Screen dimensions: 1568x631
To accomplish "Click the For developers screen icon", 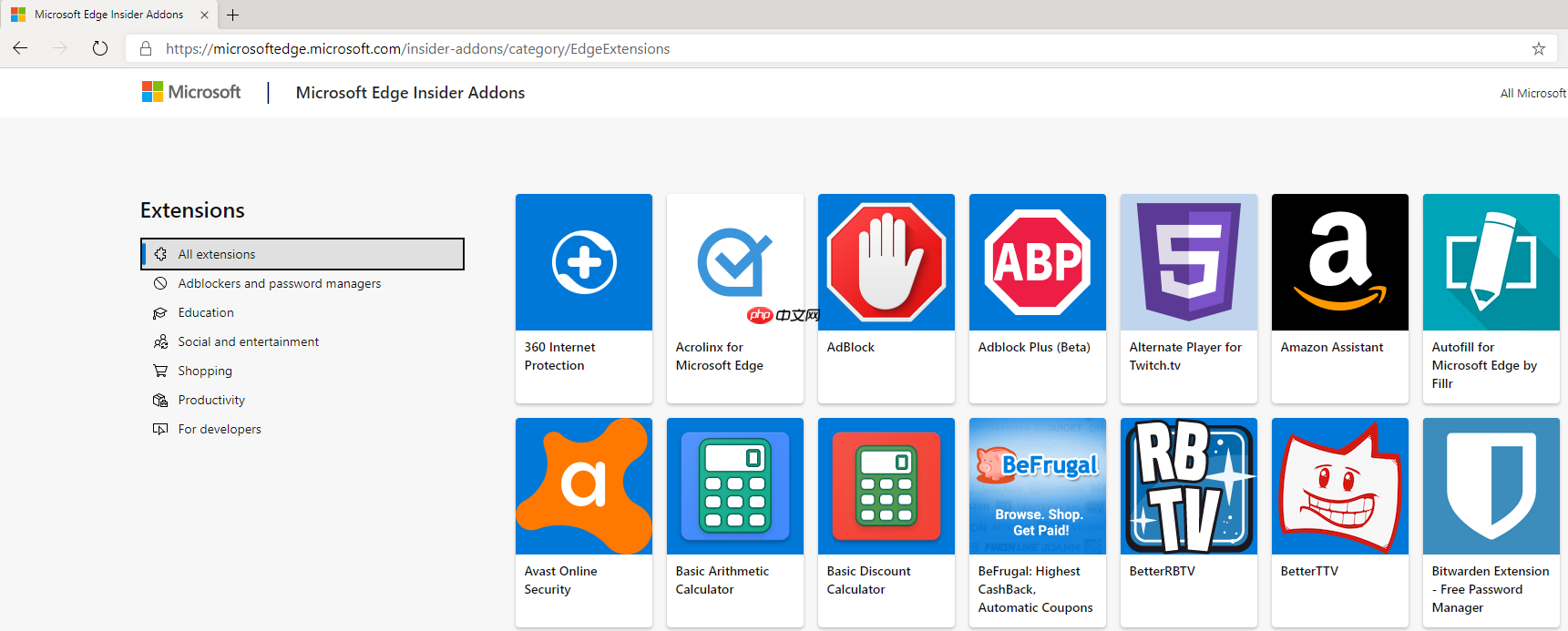I will point(160,429).
